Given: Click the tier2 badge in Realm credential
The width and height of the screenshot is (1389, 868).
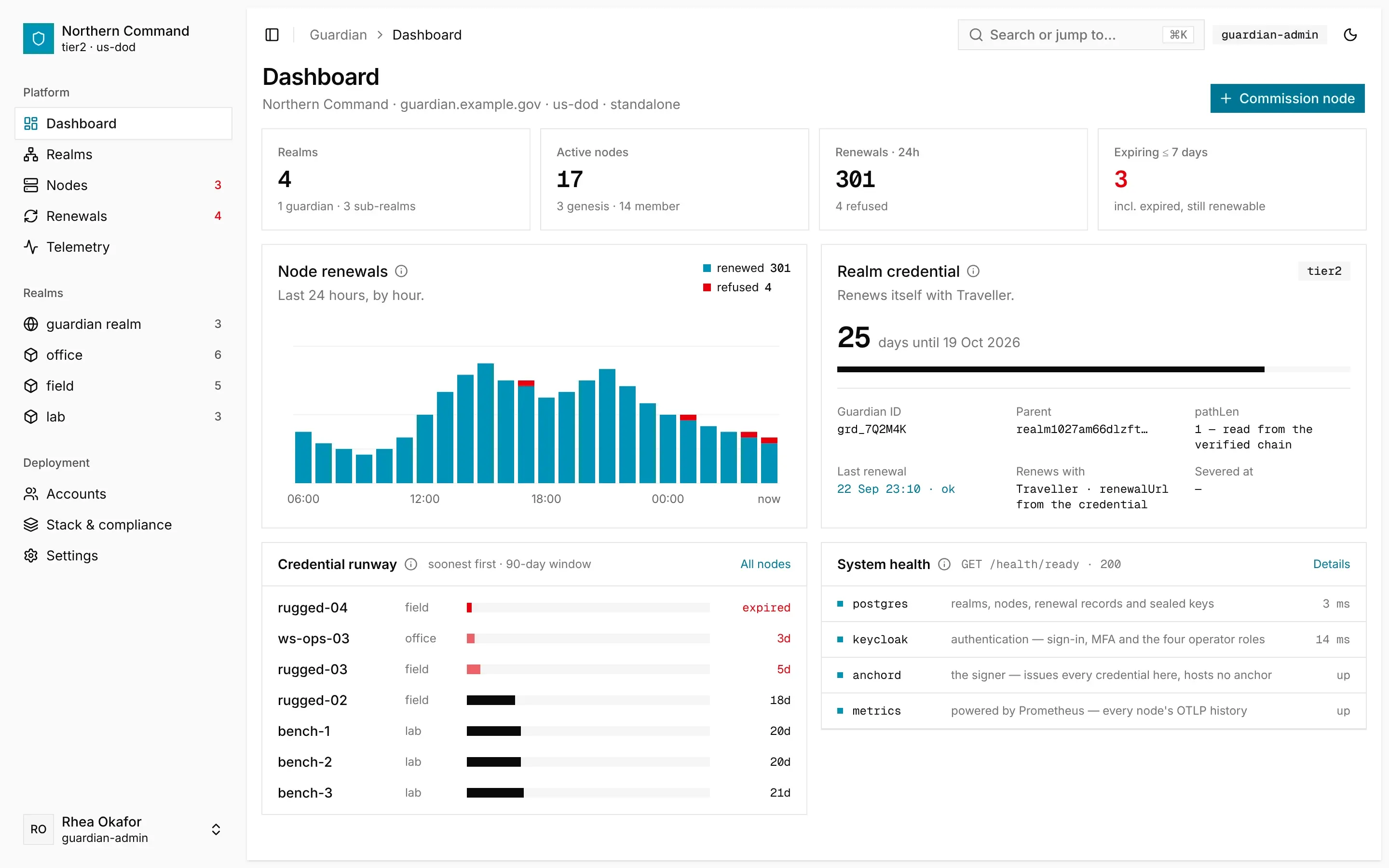Looking at the screenshot, I should click(x=1324, y=271).
